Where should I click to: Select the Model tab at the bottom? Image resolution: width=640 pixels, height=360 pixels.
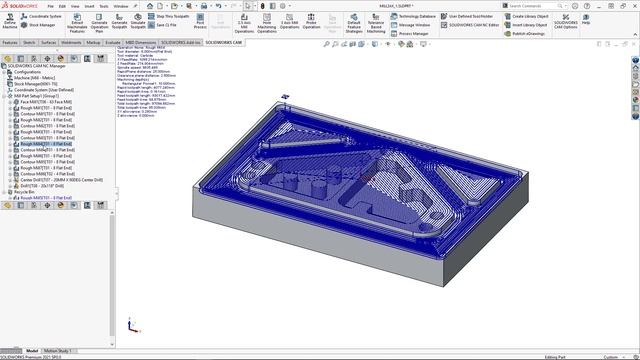click(x=32, y=351)
